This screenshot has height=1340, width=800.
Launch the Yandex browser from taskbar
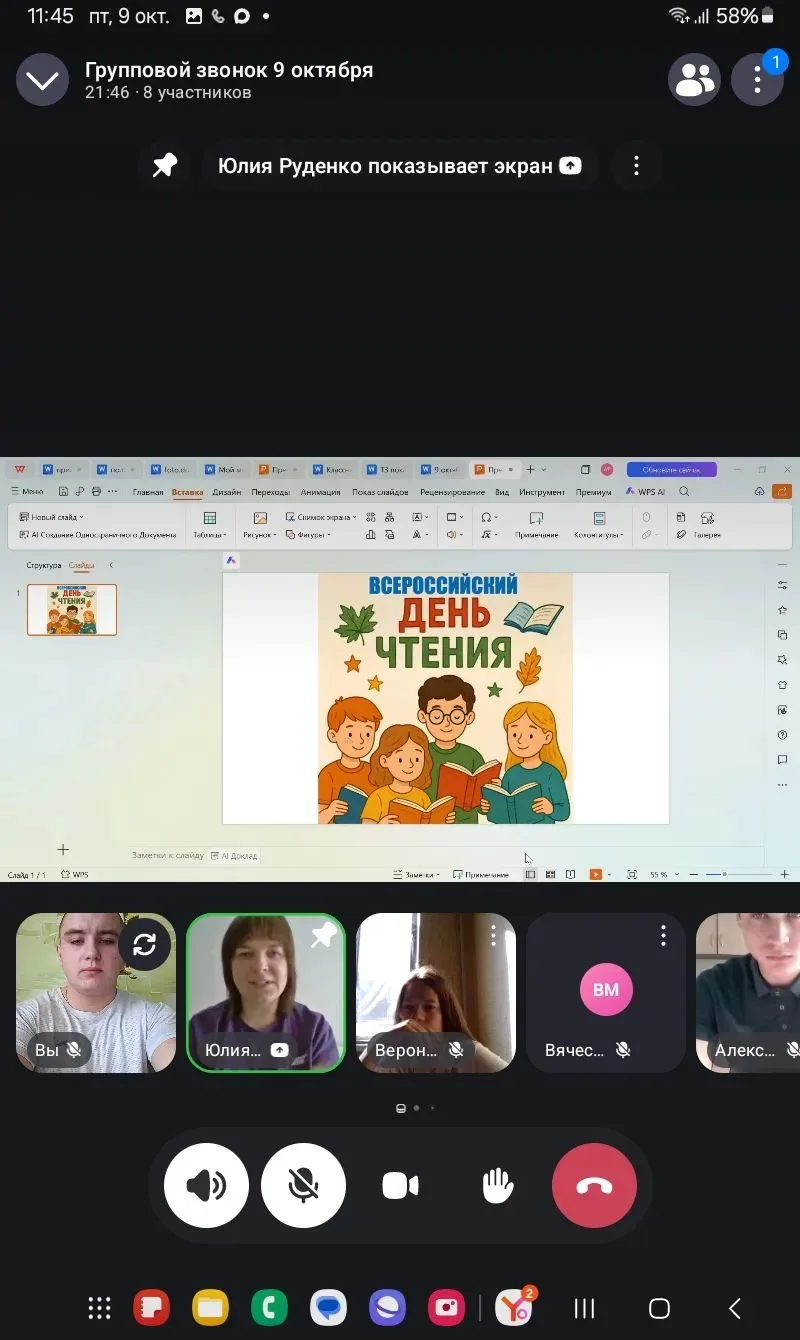tap(516, 1307)
